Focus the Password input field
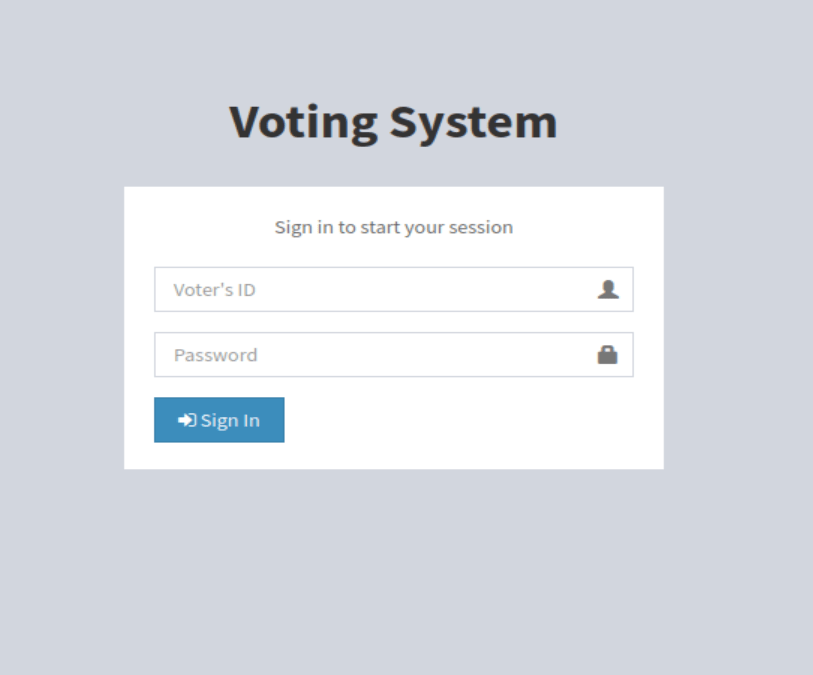The image size is (813, 675). pyautogui.click(x=380, y=355)
